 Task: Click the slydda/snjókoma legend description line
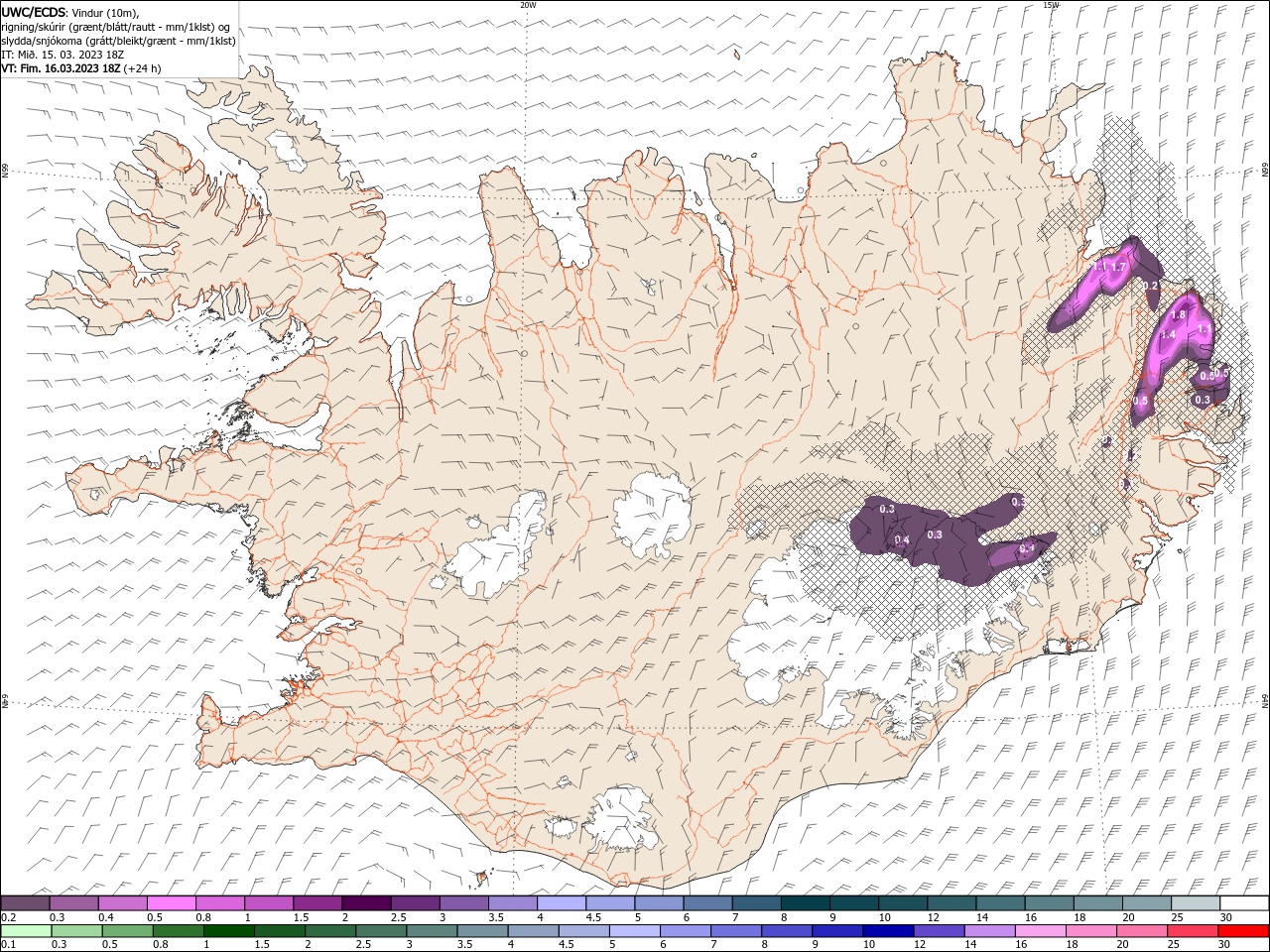tap(119, 41)
